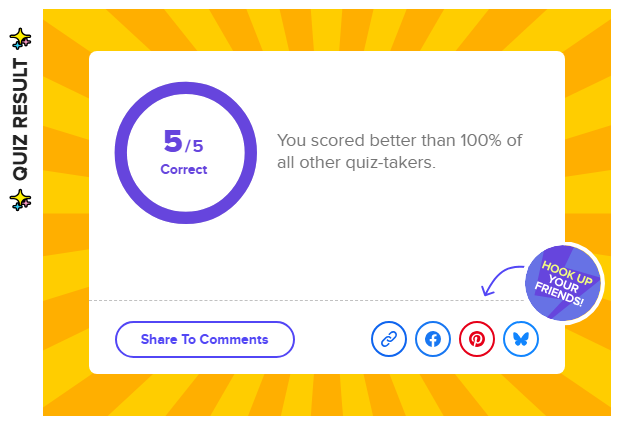622x428 pixels.
Task: Share the result on Facebook
Action: pos(433,339)
